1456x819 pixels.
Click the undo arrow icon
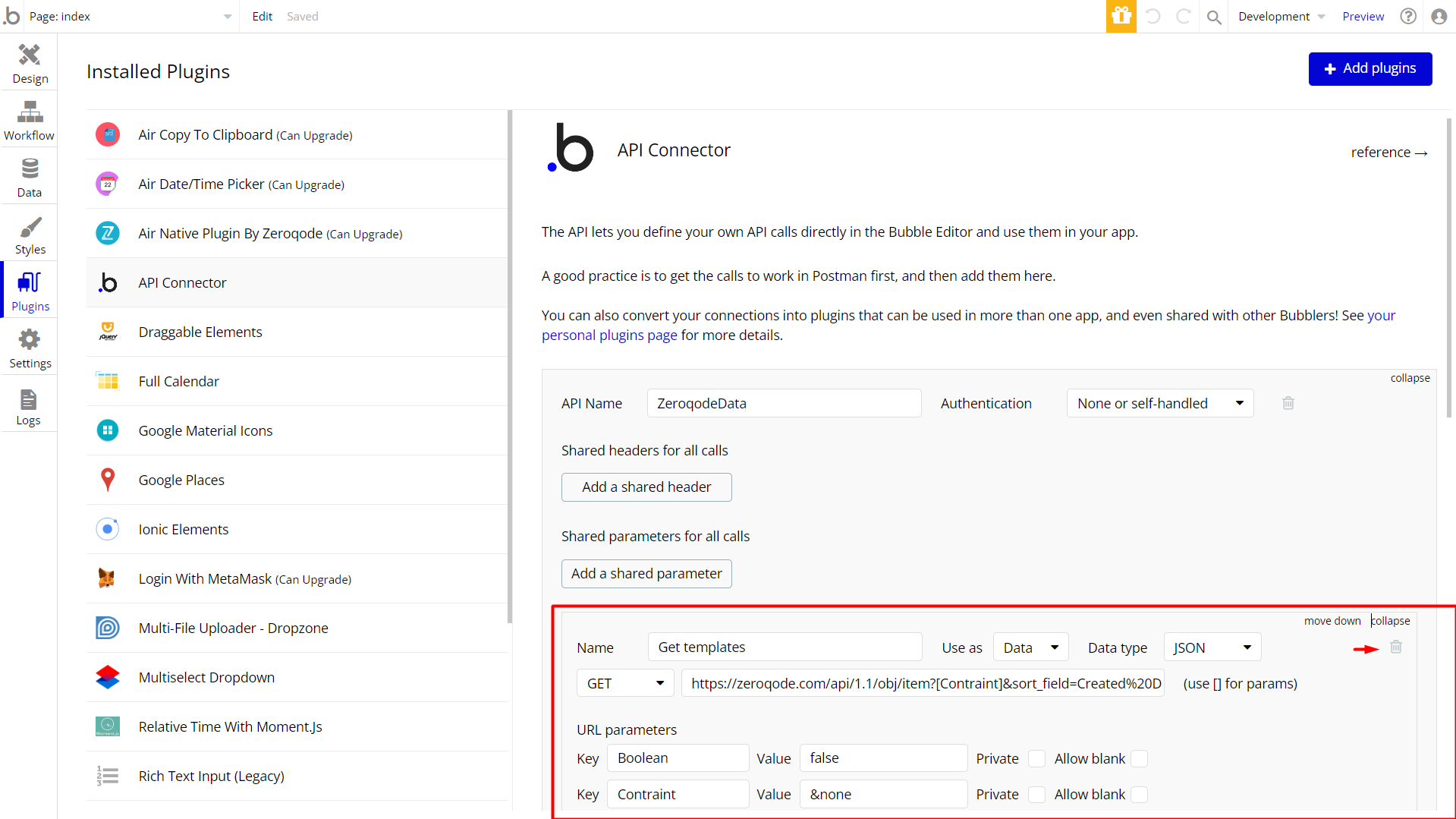(x=1153, y=16)
